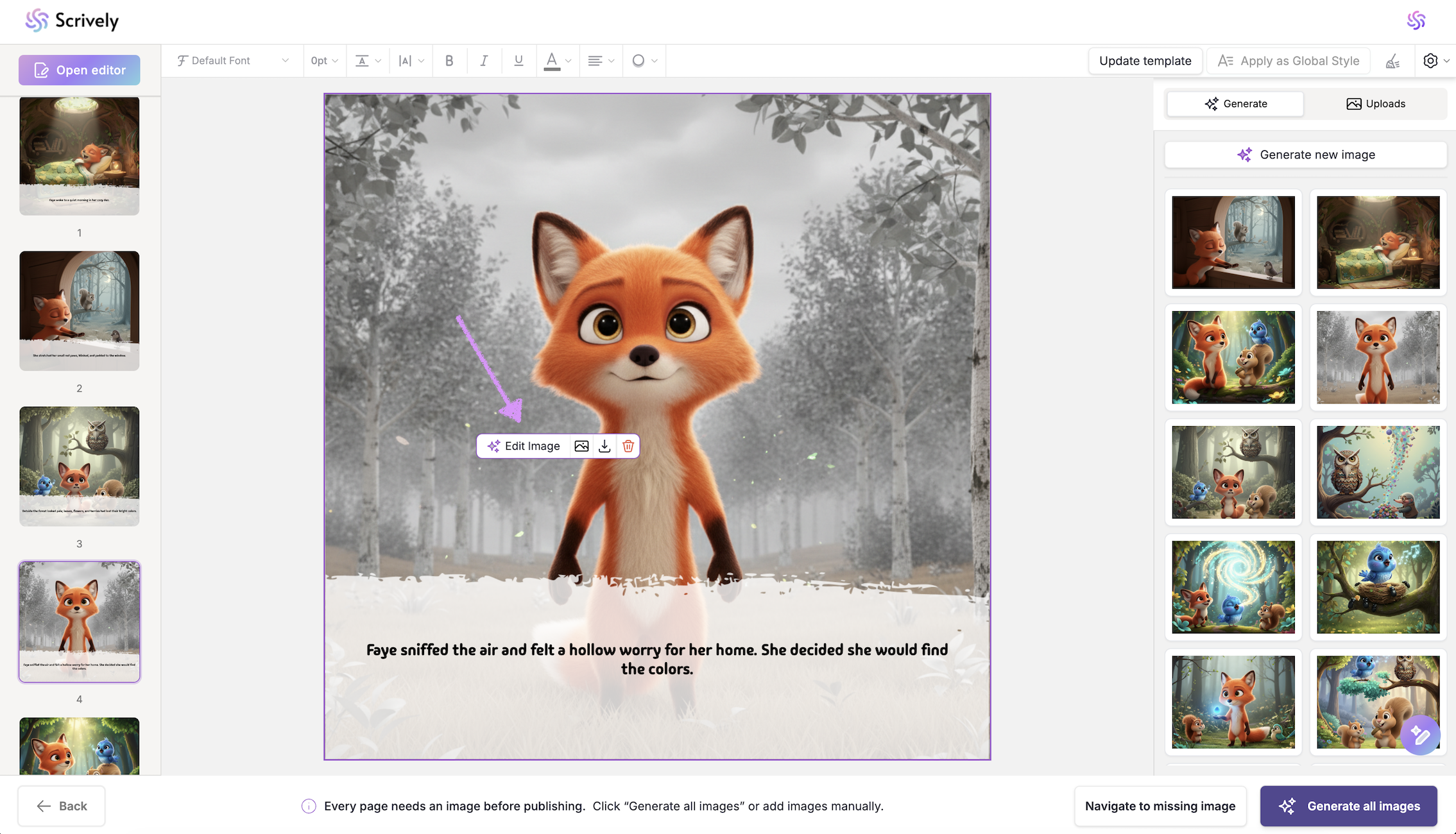Expand the 0pt font size dropdown
This screenshot has height=834, width=1456.
point(324,61)
